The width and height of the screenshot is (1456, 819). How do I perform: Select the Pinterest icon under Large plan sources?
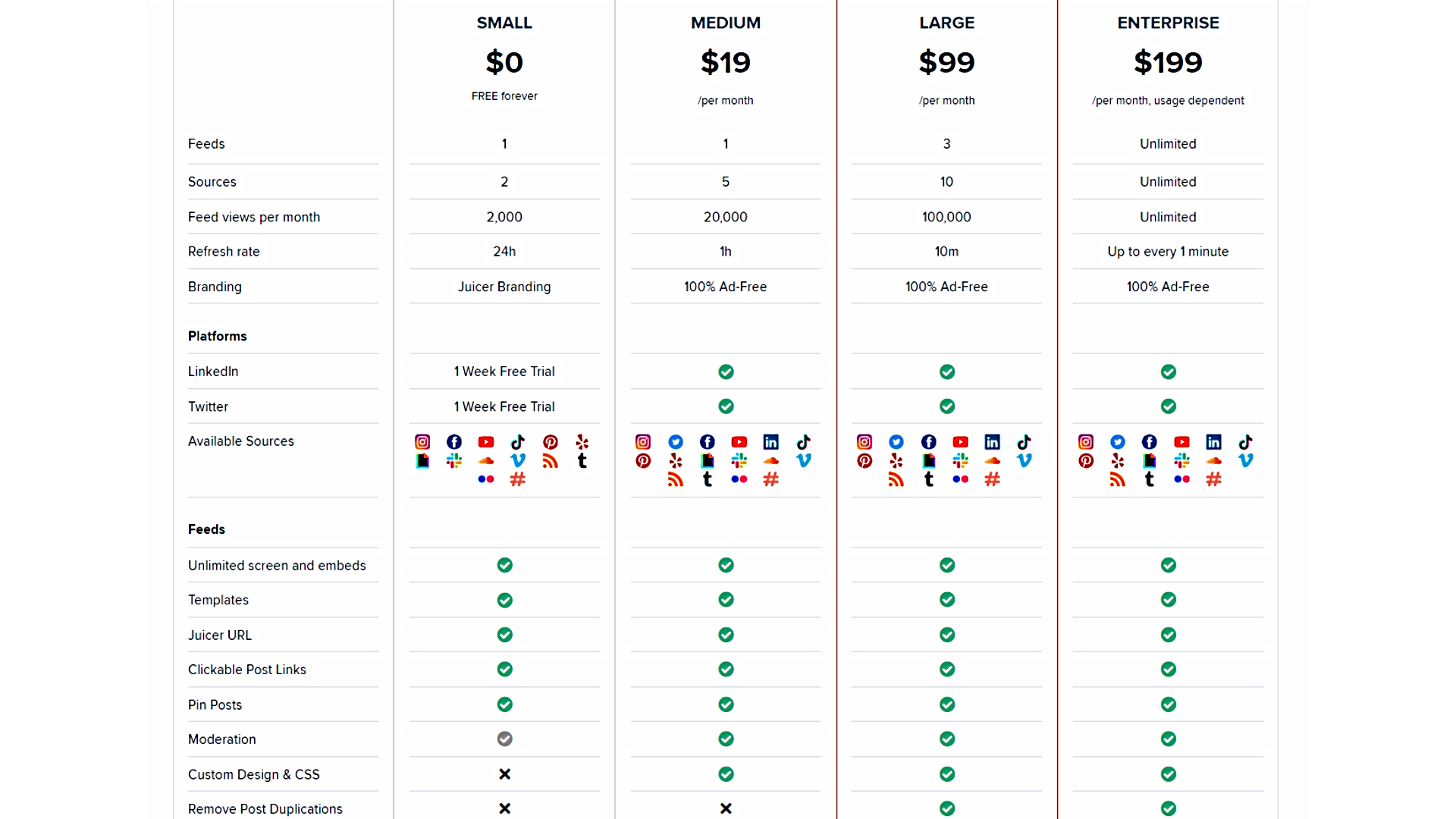864,460
